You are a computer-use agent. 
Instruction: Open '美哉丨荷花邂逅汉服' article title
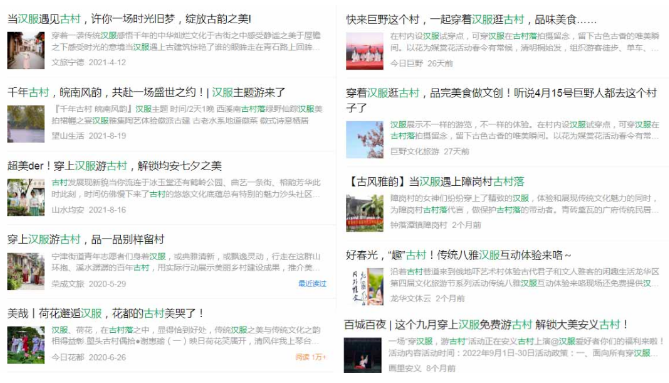(x=105, y=313)
